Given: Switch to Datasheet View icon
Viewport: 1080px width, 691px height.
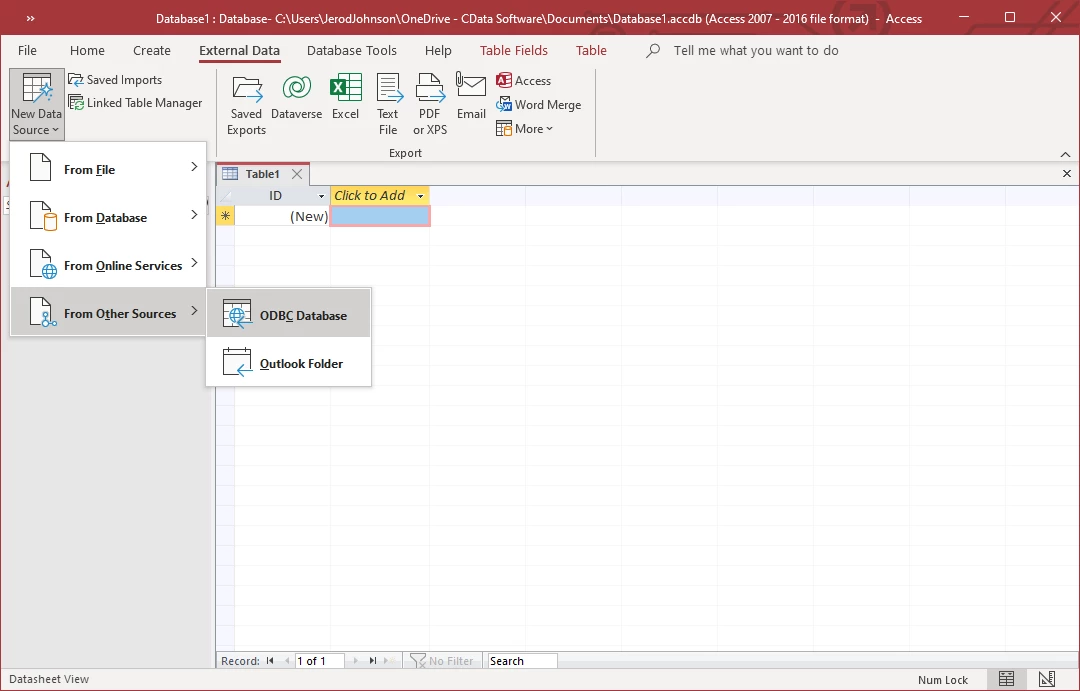Looking at the screenshot, I should coord(1006,679).
